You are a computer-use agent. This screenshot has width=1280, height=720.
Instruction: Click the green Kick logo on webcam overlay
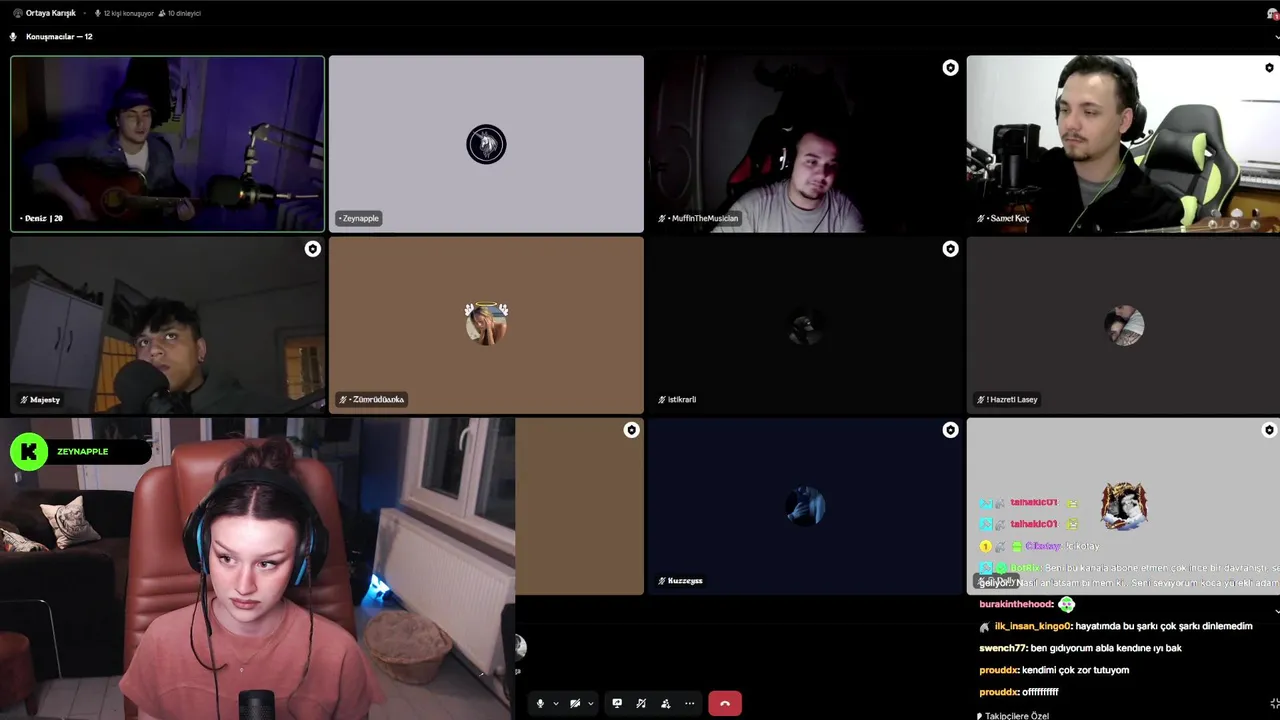(x=29, y=452)
